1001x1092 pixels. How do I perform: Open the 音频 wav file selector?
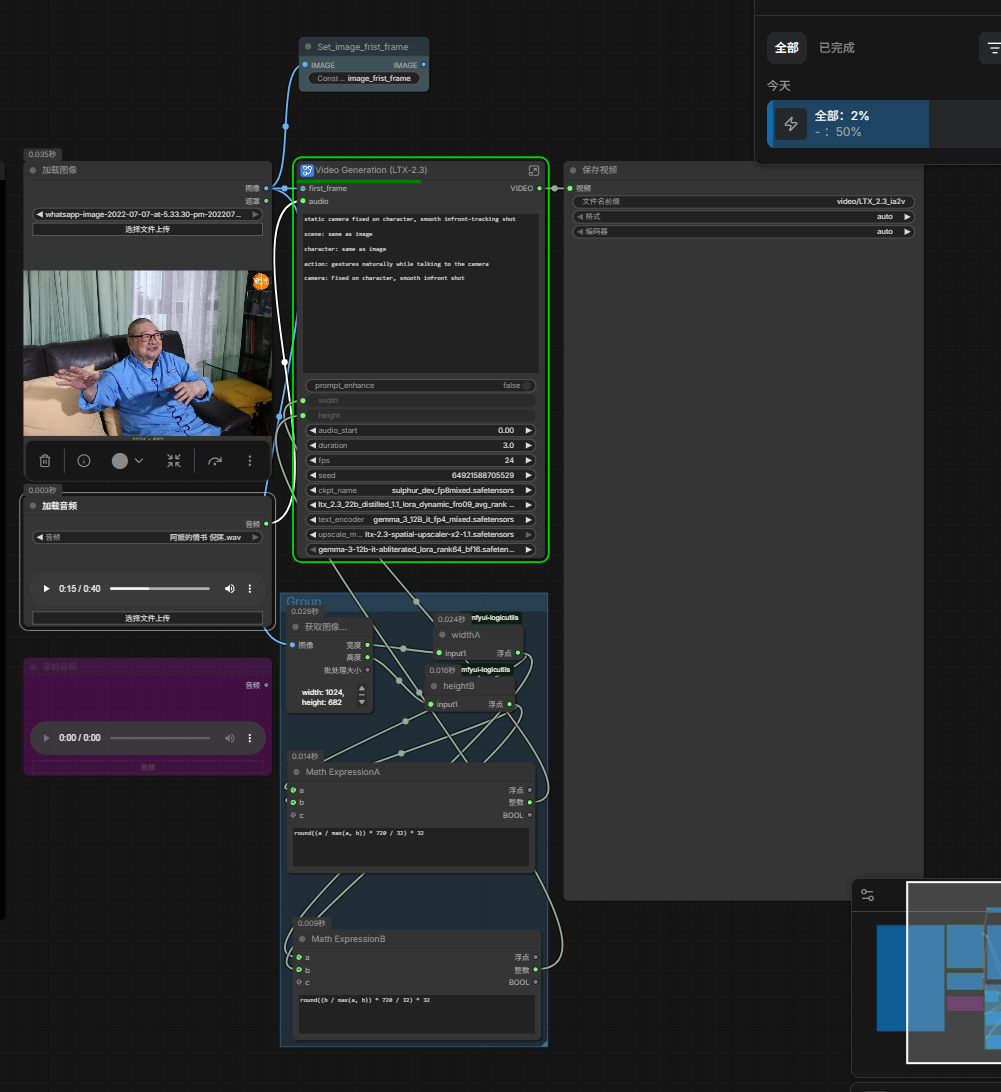147,538
